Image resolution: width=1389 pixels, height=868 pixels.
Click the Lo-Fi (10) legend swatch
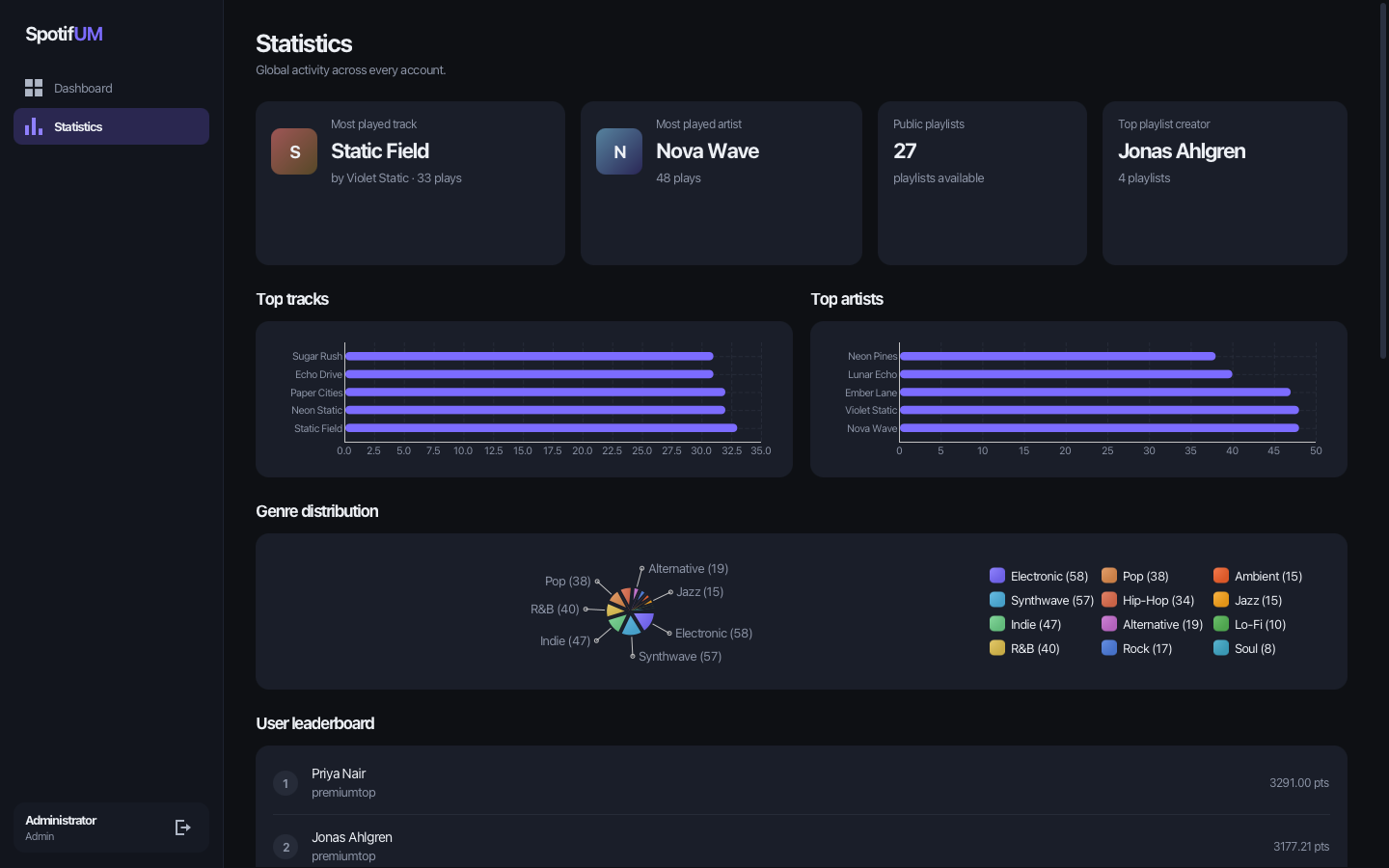coord(1221,624)
